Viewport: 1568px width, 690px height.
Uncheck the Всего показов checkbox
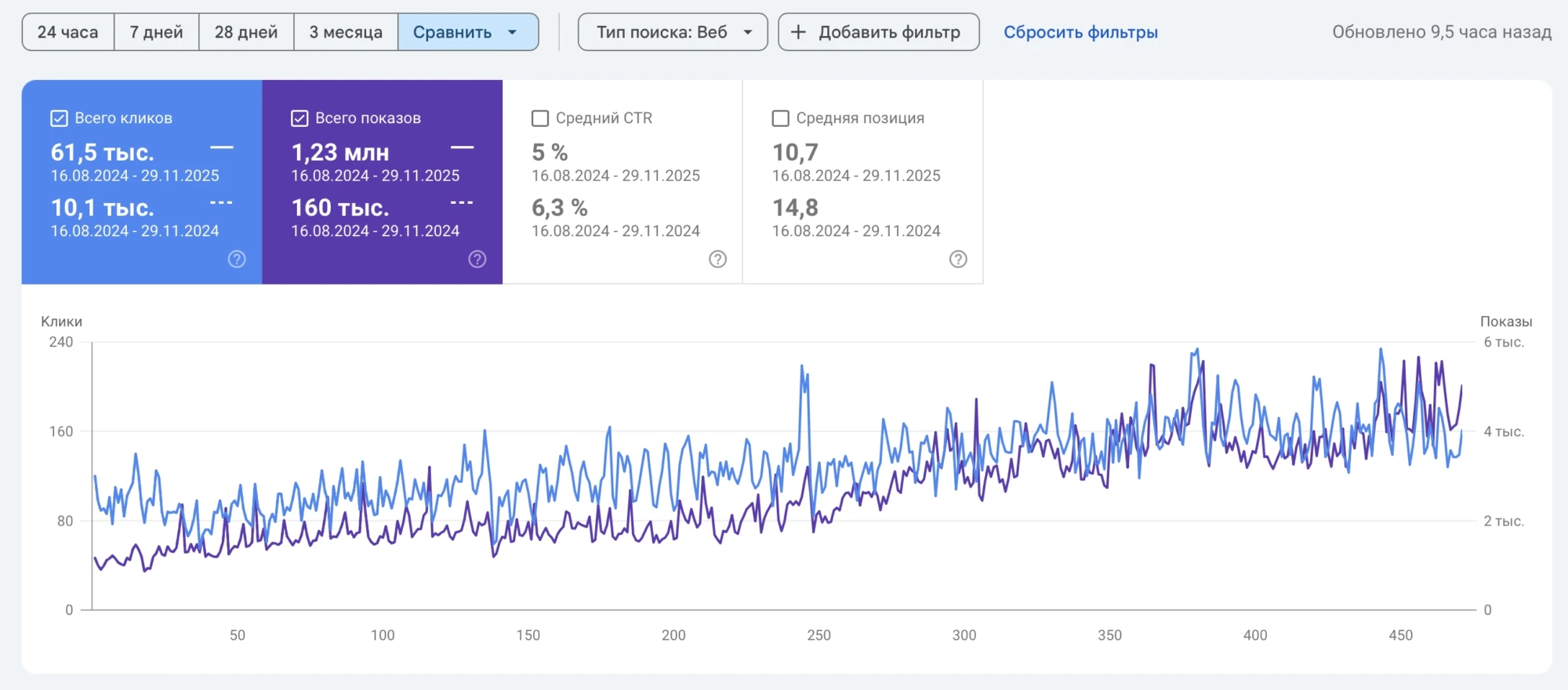299,118
